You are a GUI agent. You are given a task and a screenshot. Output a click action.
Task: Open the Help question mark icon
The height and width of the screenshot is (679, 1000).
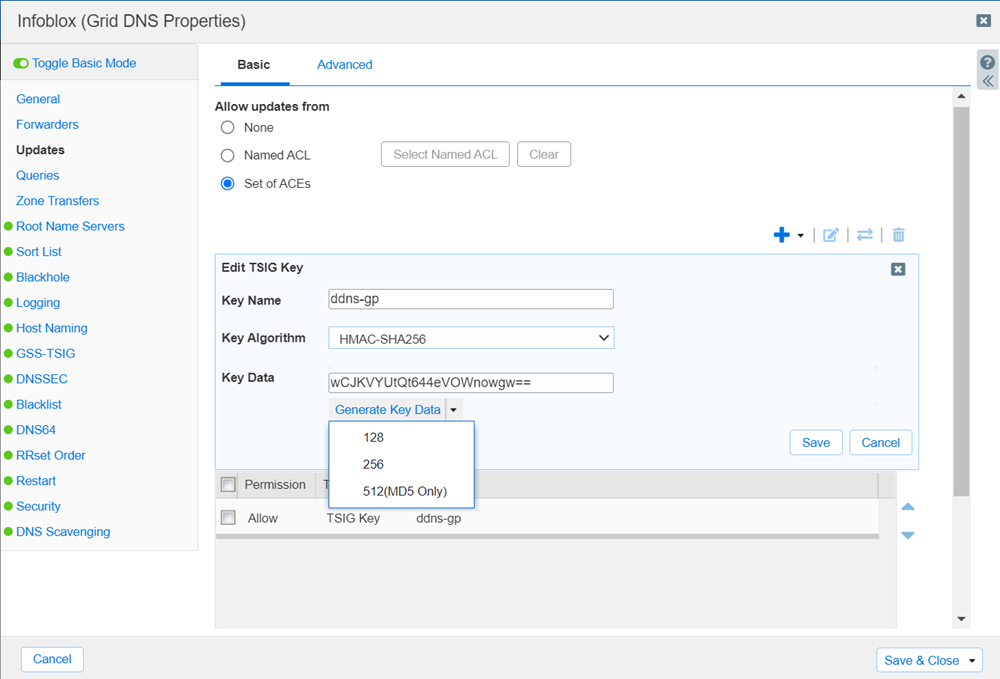[x=988, y=63]
